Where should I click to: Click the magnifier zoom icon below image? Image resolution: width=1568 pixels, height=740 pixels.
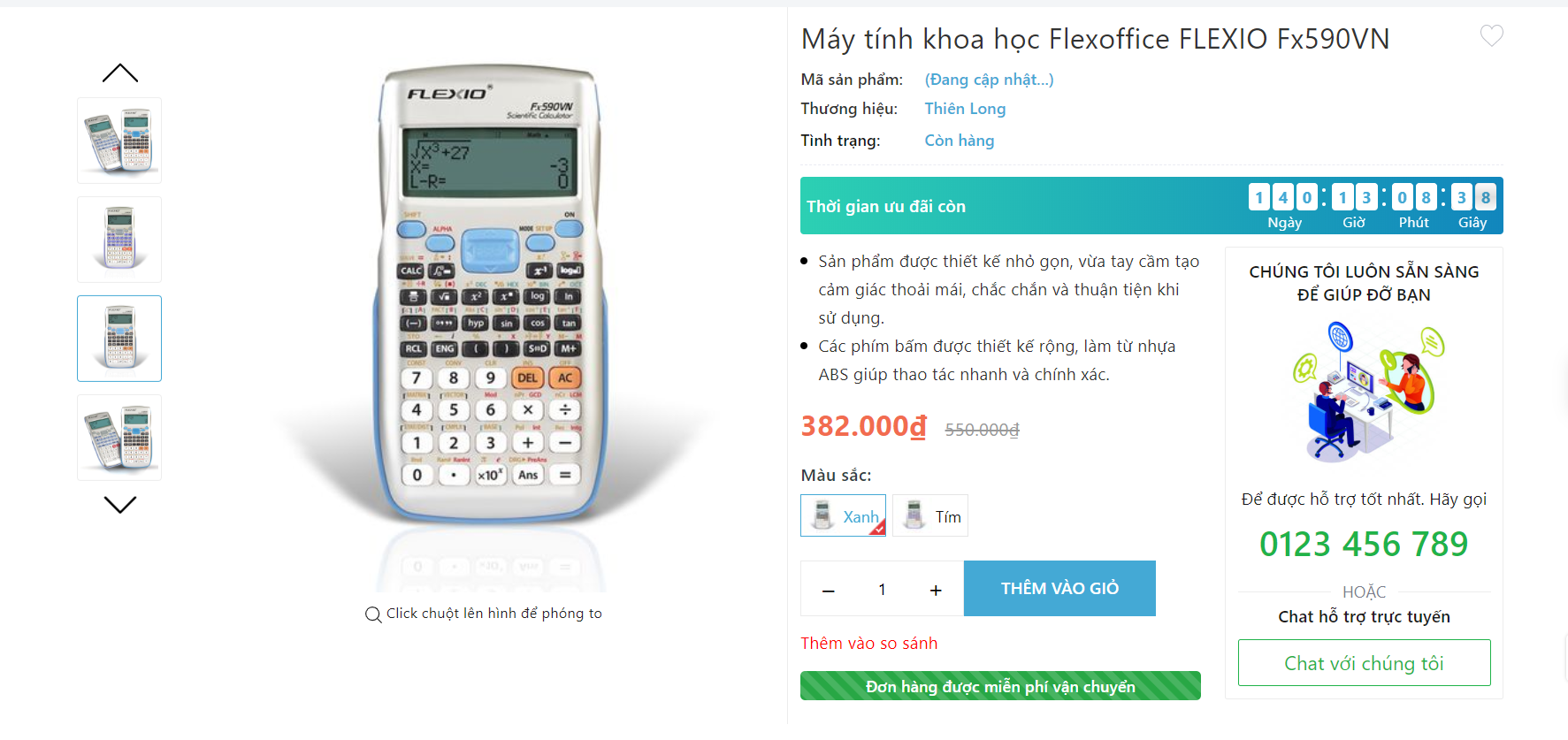373,614
